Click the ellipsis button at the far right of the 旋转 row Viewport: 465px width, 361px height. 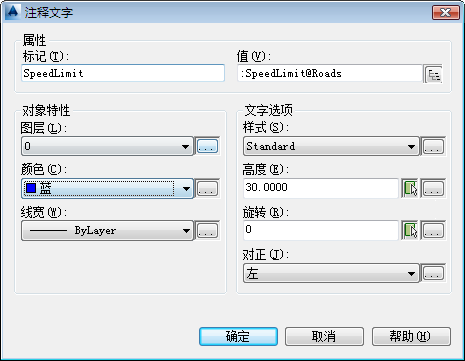[x=433, y=230]
